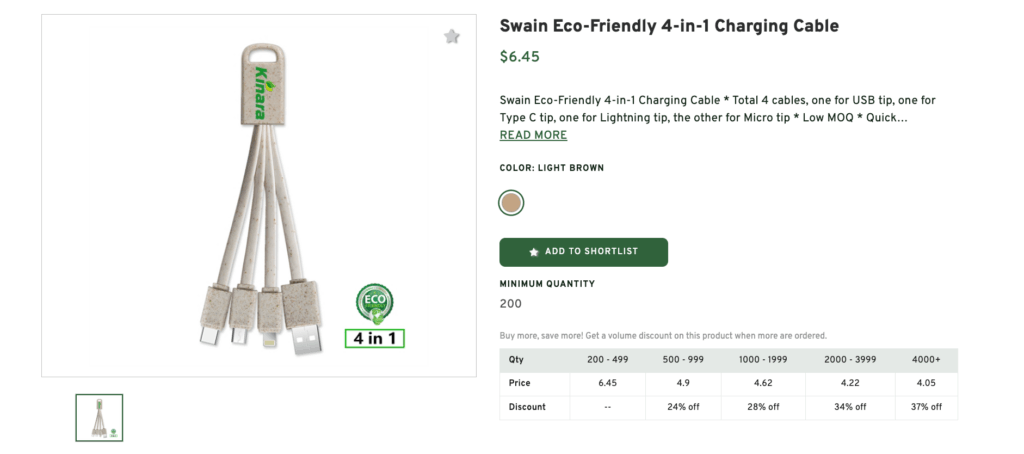The height and width of the screenshot is (454, 1024).
Task: Select the 4000+ quantity tier
Action: click(923, 360)
